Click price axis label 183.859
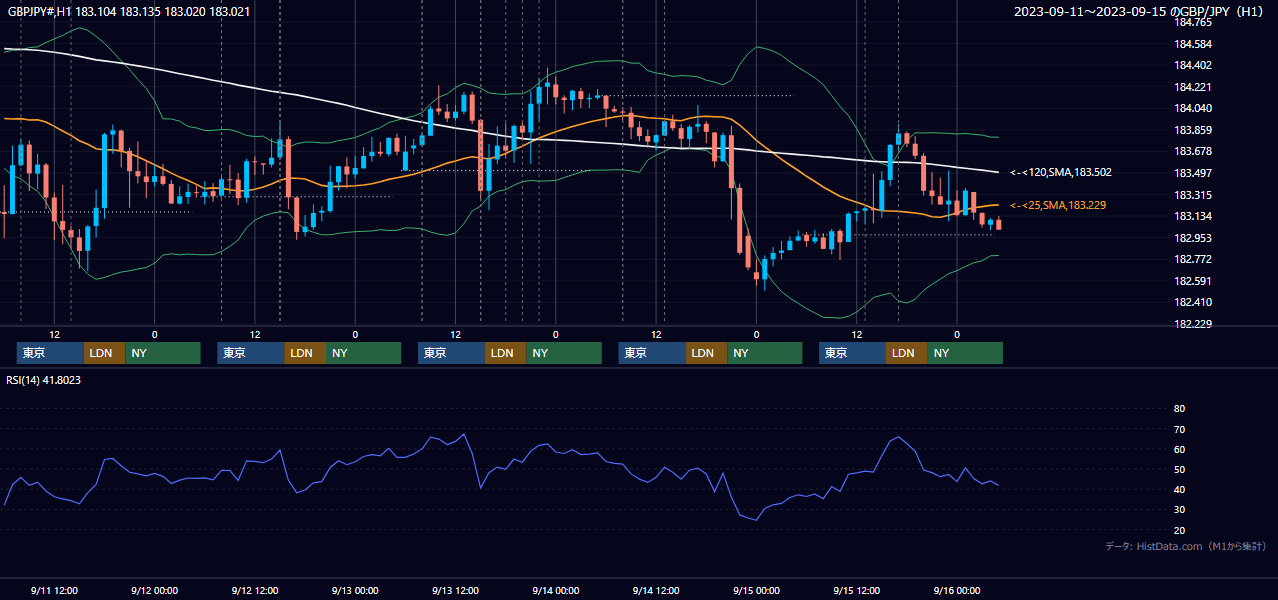The width and height of the screenshot is (1278, 600). 1193,130
